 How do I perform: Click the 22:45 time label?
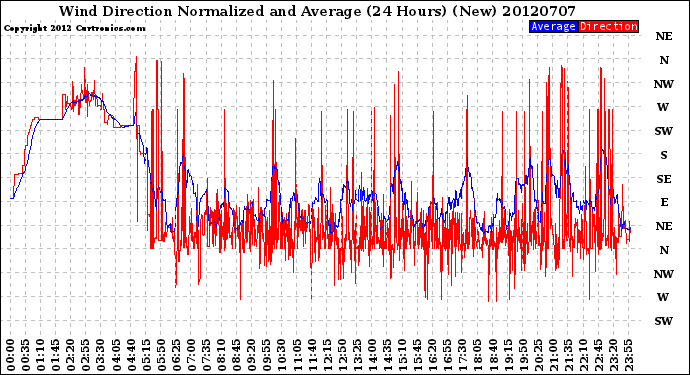click(598, 355)
